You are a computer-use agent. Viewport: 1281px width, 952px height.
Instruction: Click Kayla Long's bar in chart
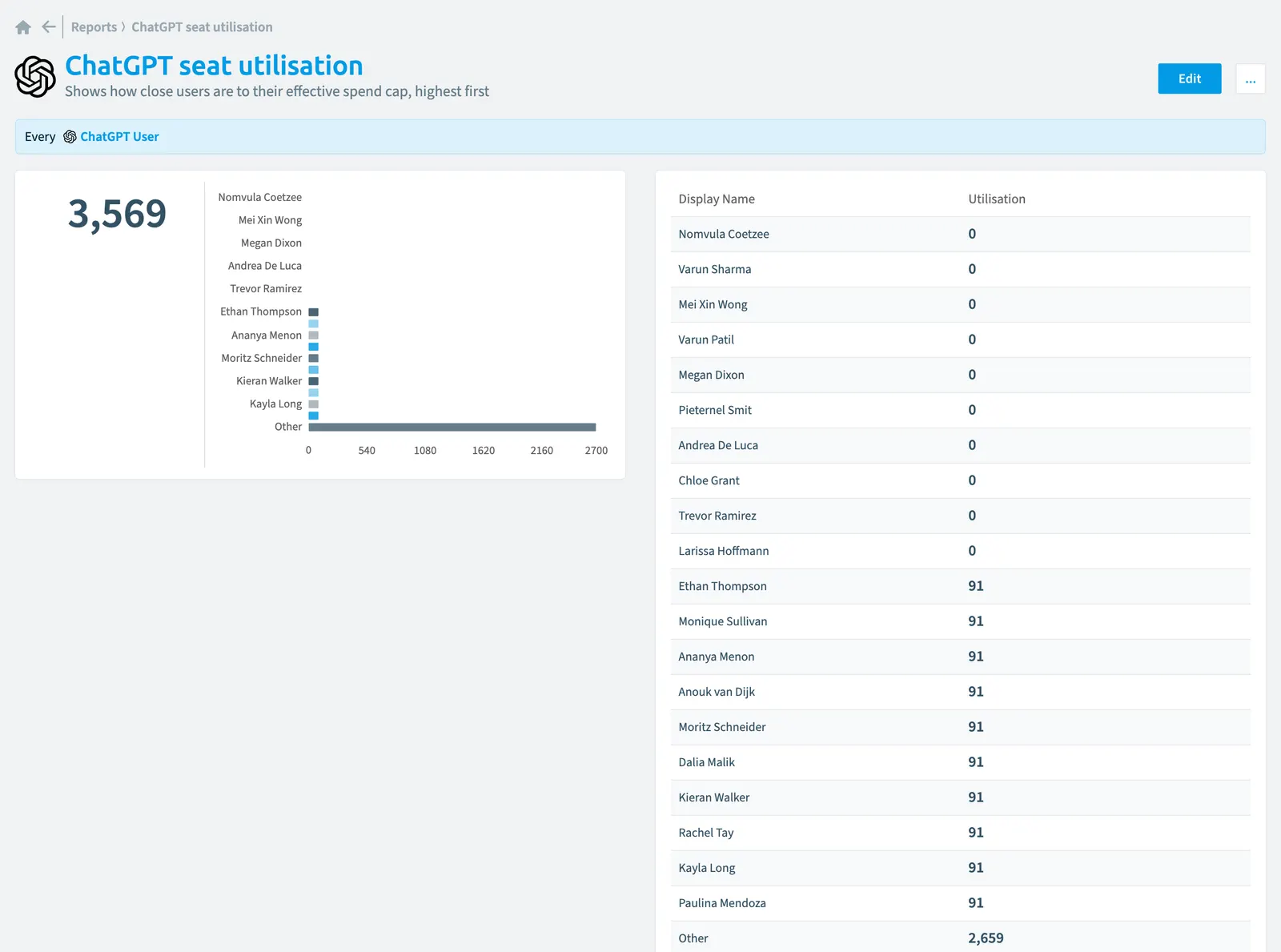[314, 404]
